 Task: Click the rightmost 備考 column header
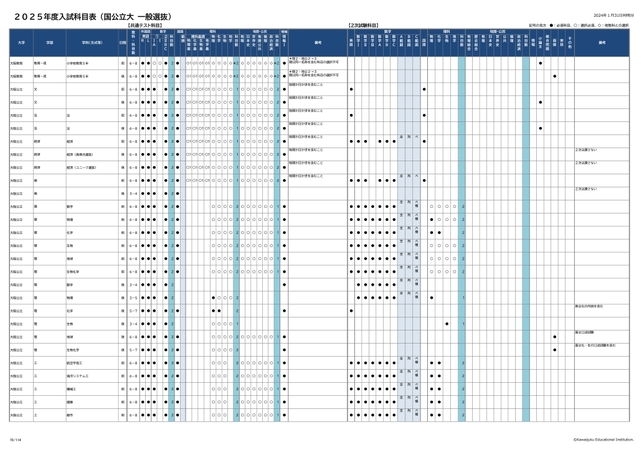click(602, 43)
